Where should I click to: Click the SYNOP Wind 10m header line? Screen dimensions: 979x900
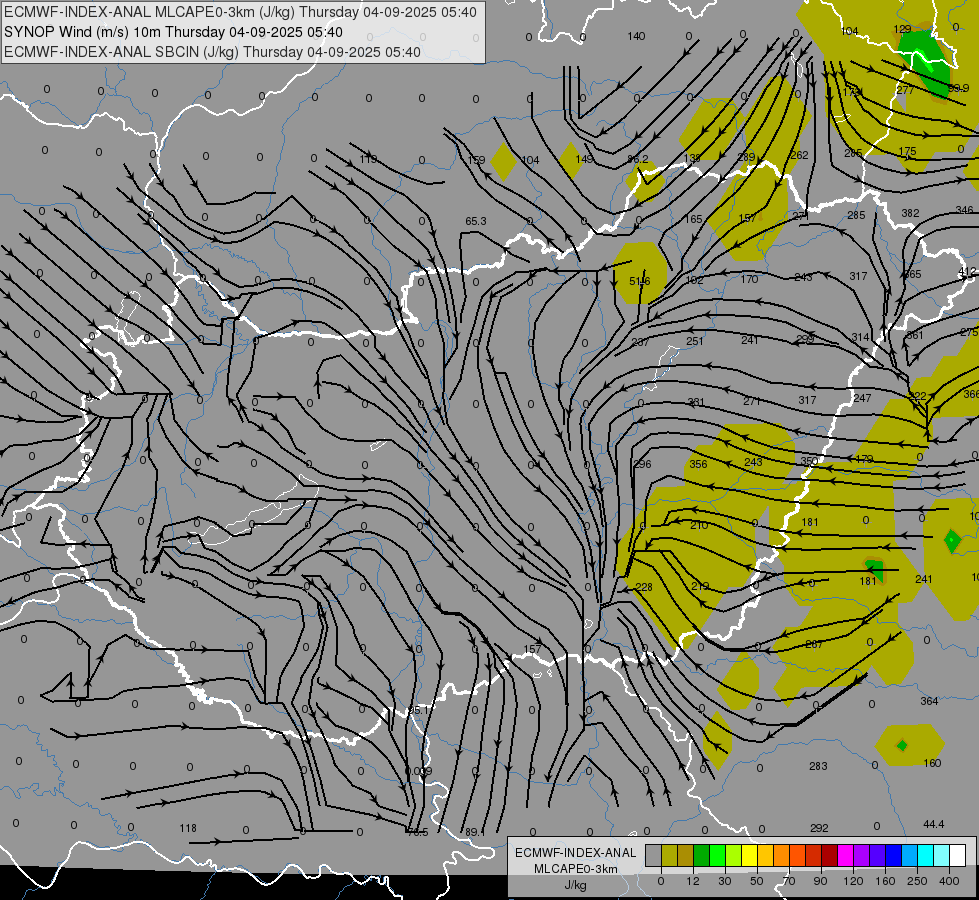[x=173, y=32]
